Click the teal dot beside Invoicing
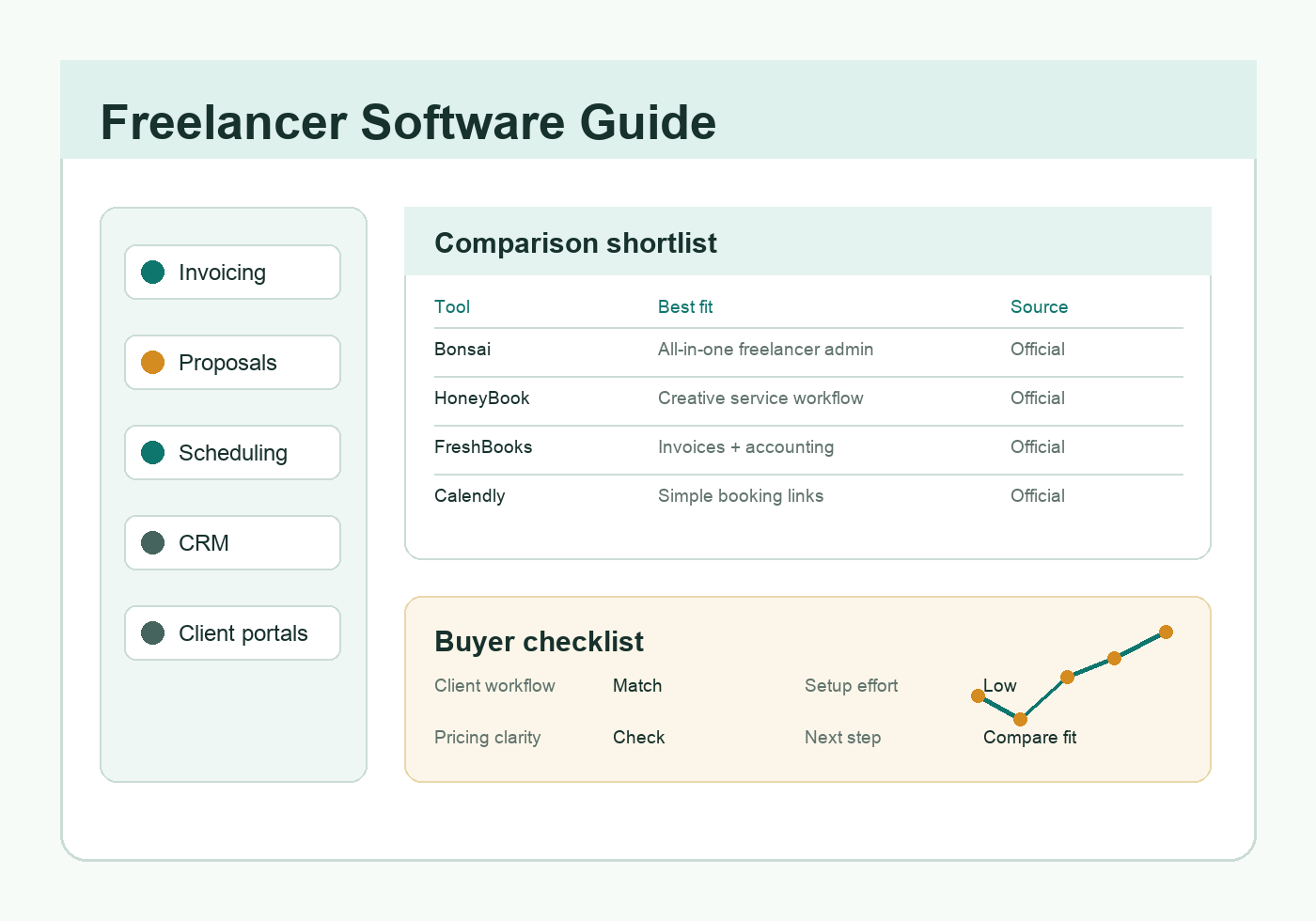The width and height of the screenshot is (1316, 921). click(152, 273)
